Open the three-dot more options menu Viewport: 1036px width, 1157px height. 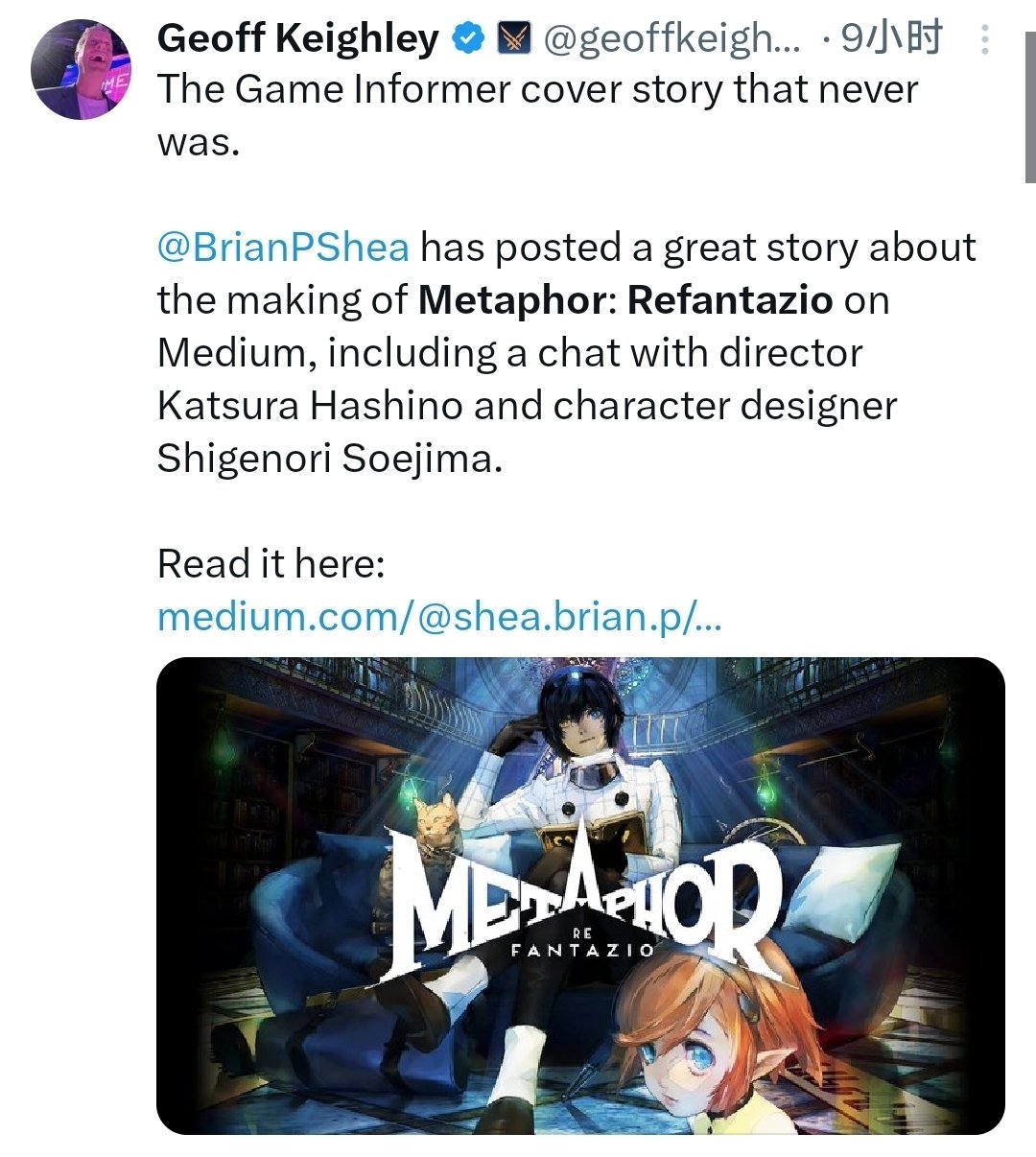(985, 39)
